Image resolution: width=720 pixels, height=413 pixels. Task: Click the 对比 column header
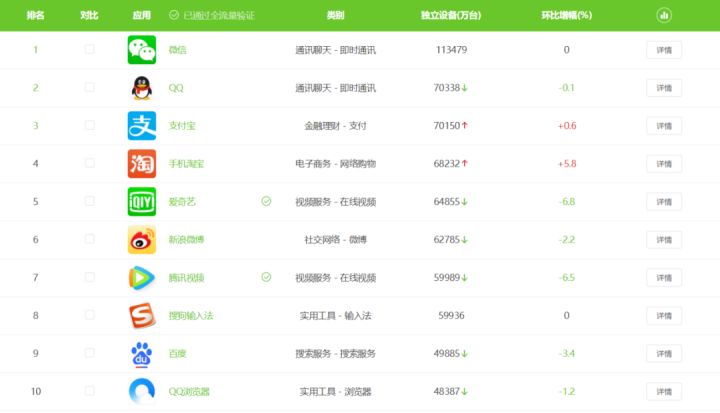click(x=89, y=15)
